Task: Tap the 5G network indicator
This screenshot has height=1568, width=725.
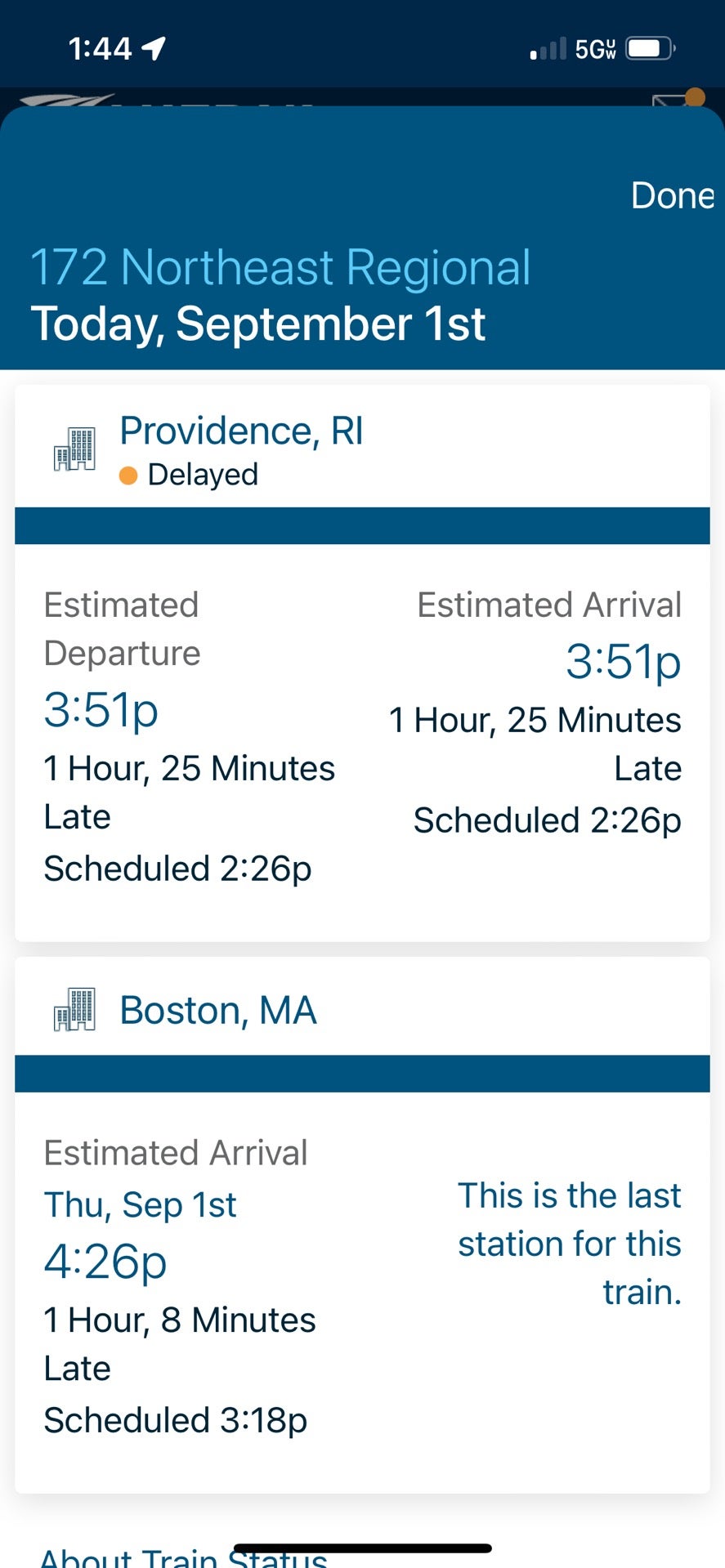Action: [x=595, y=49]
